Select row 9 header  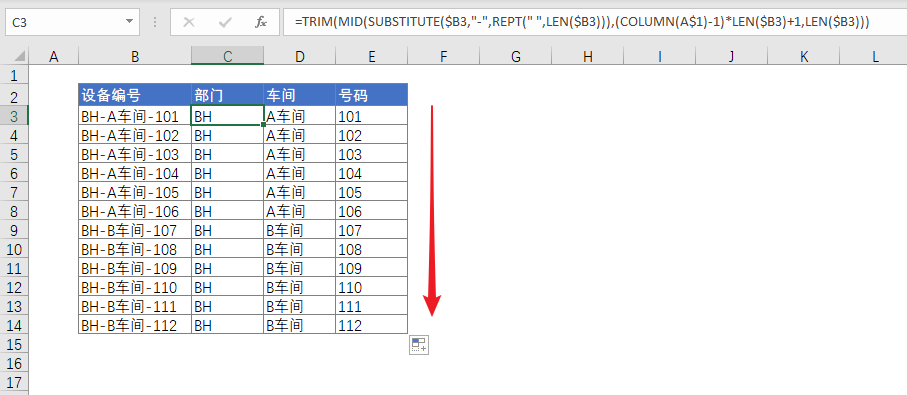point(14,230)
